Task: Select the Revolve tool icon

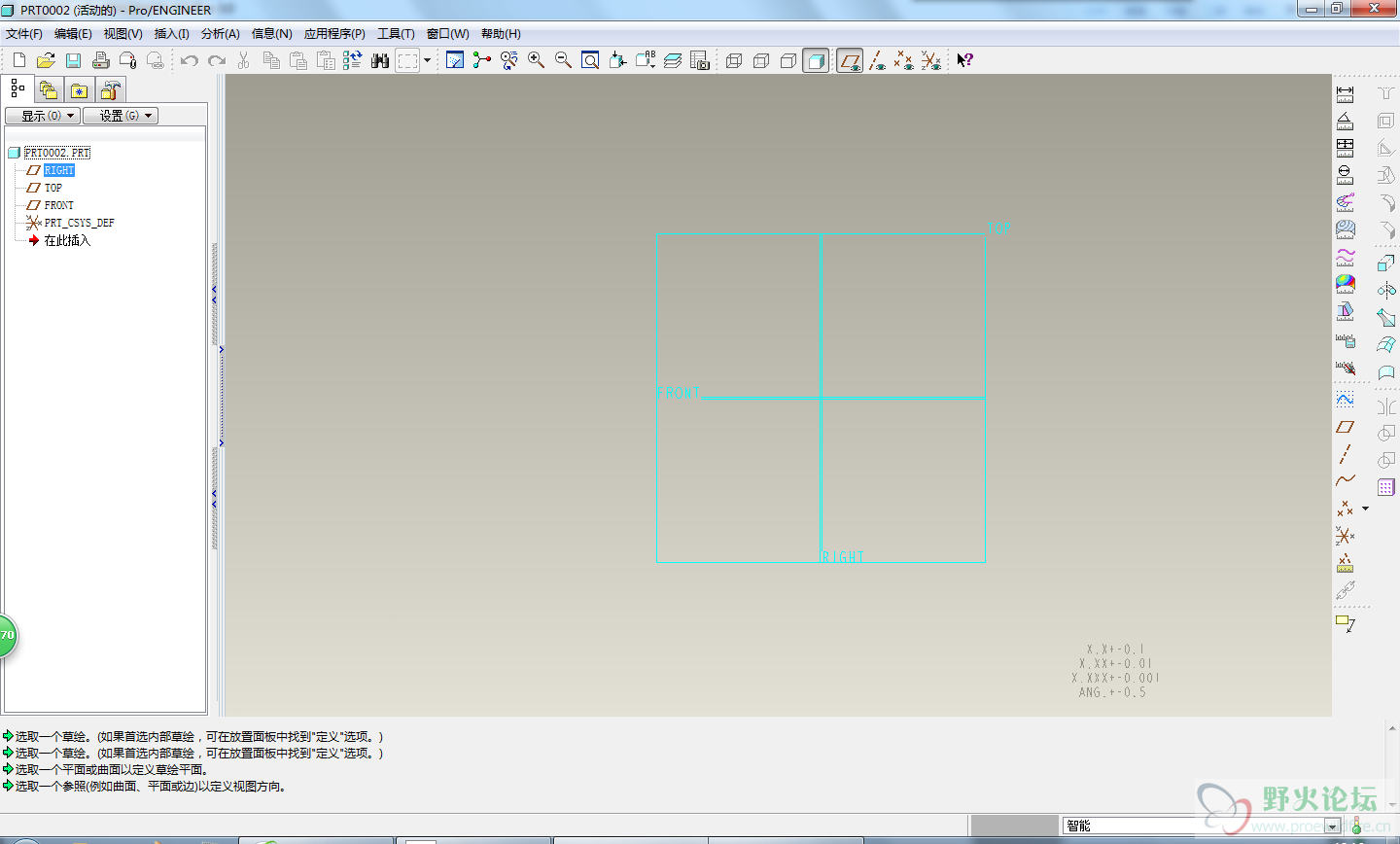Action: click(1385, 290)
